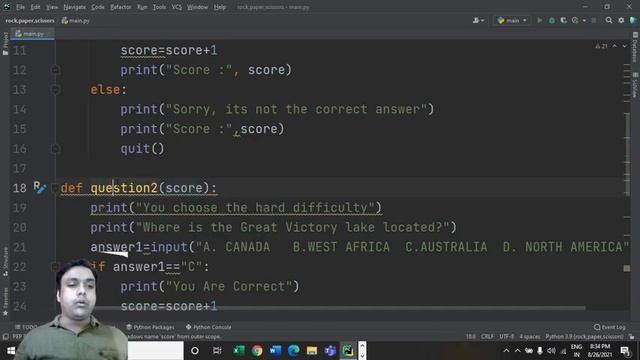Click the profiler run icon
Screen dimensions: 640x360
click(x=575, y=20)
